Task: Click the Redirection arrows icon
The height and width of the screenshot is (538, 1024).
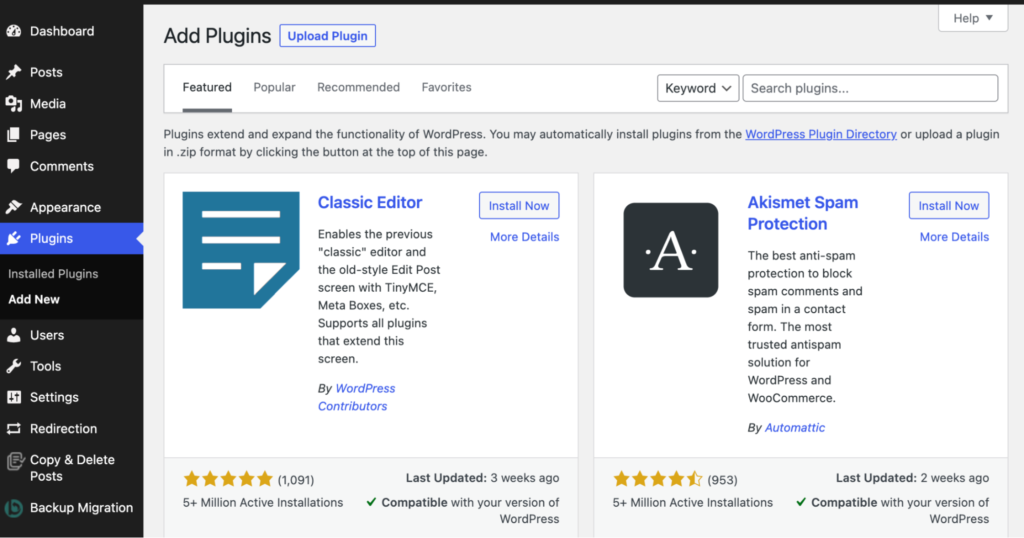Action: pos(14,428)
